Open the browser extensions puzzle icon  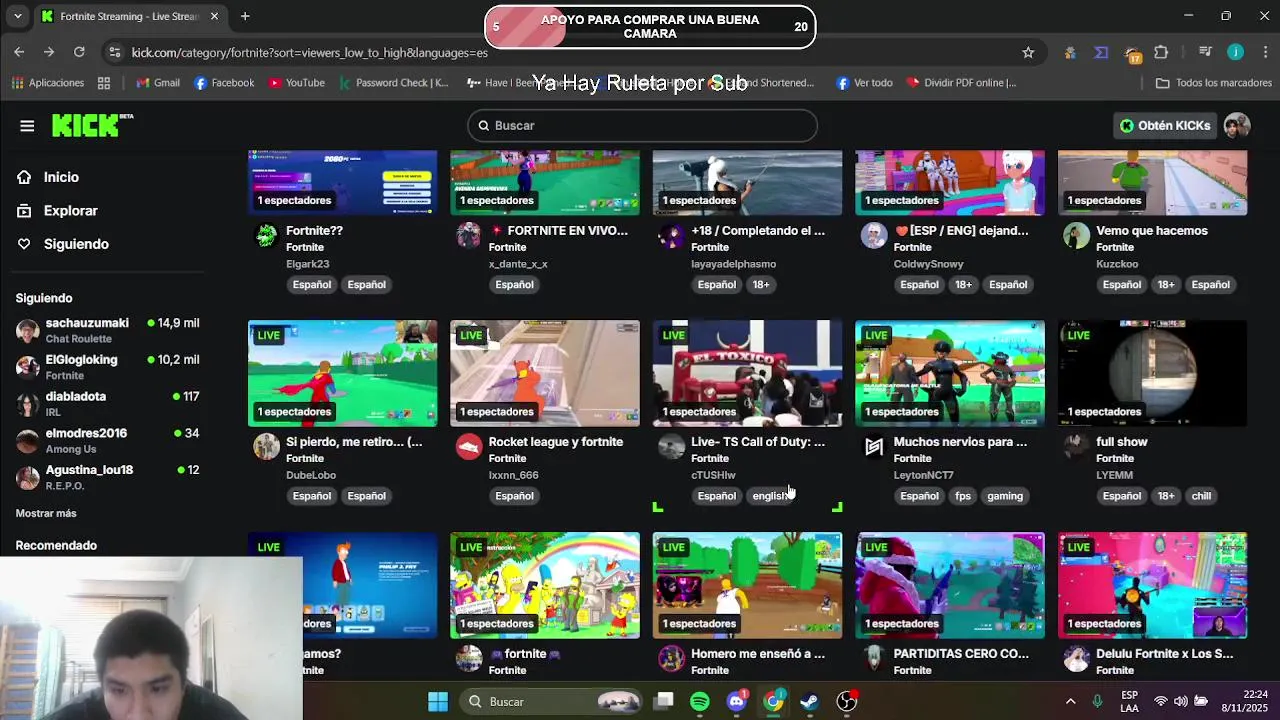point(1161,52)
